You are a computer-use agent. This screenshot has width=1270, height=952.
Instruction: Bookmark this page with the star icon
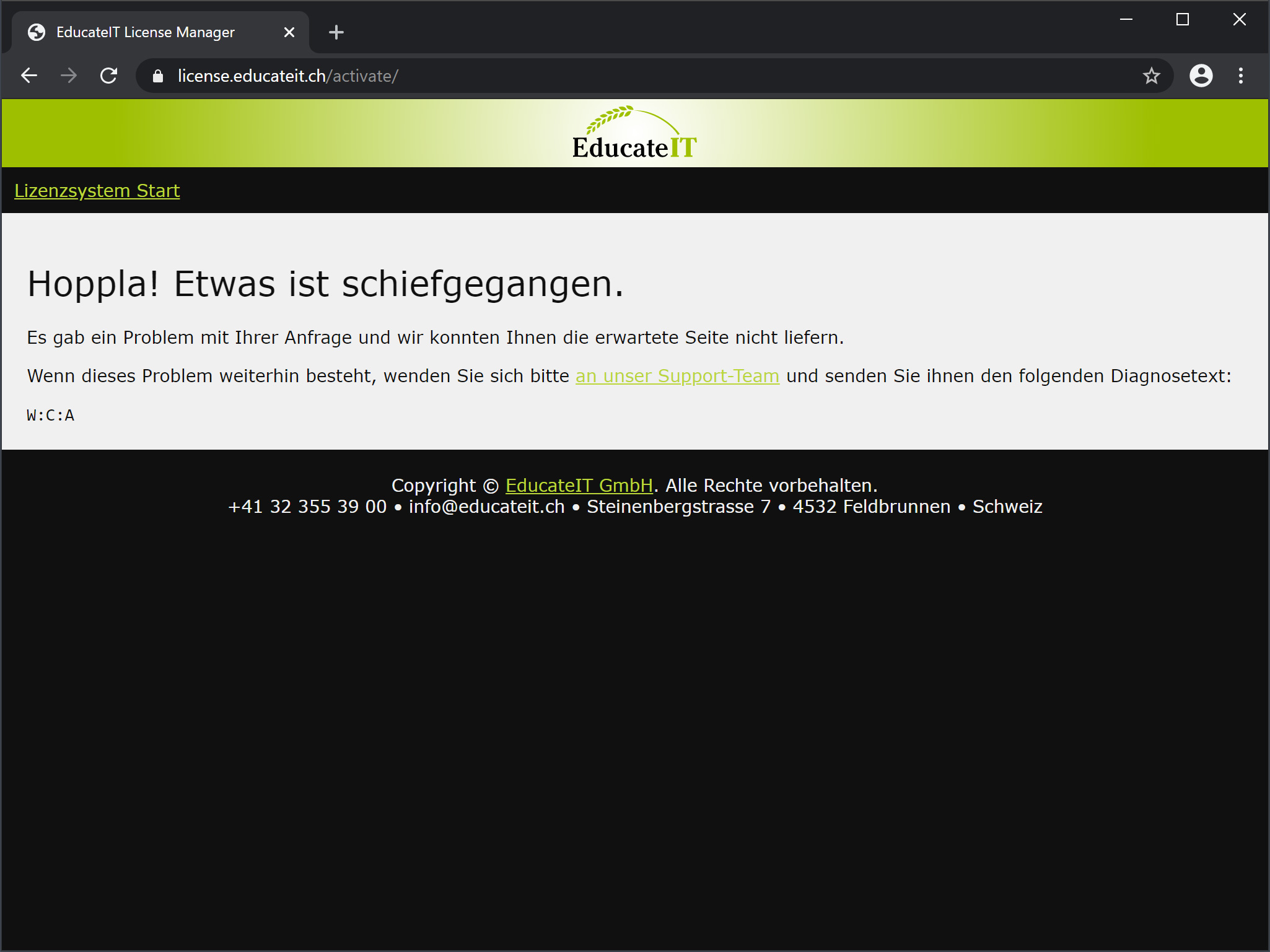click(1151, 76)
